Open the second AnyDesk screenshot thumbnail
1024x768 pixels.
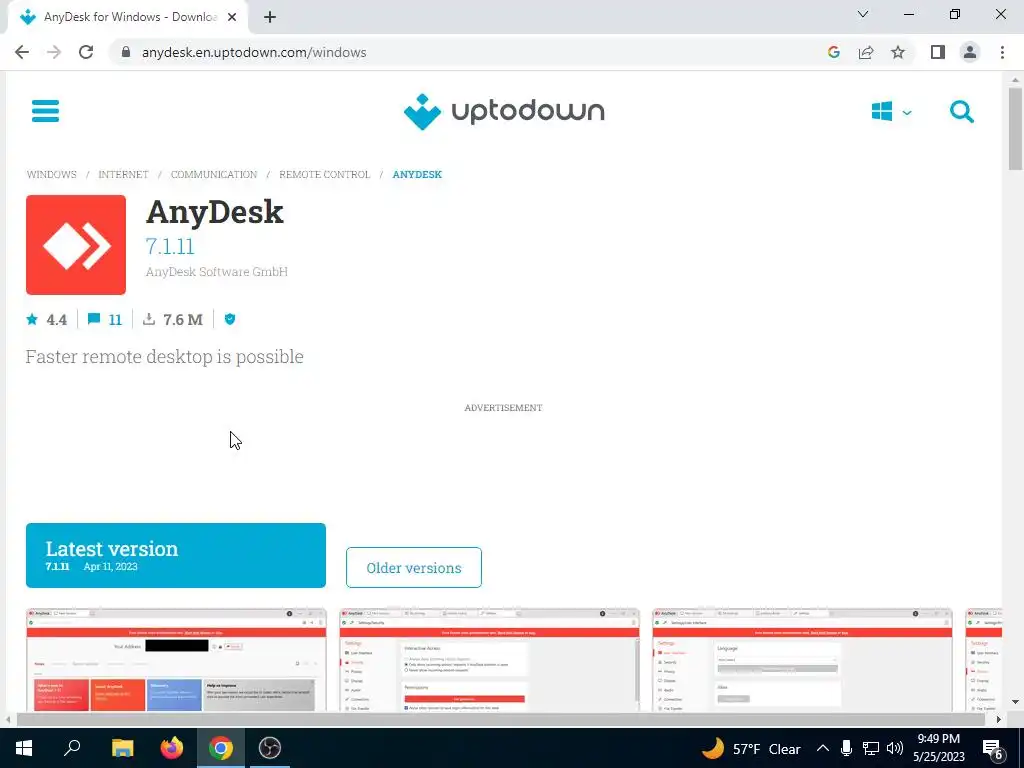pos(489,660)
